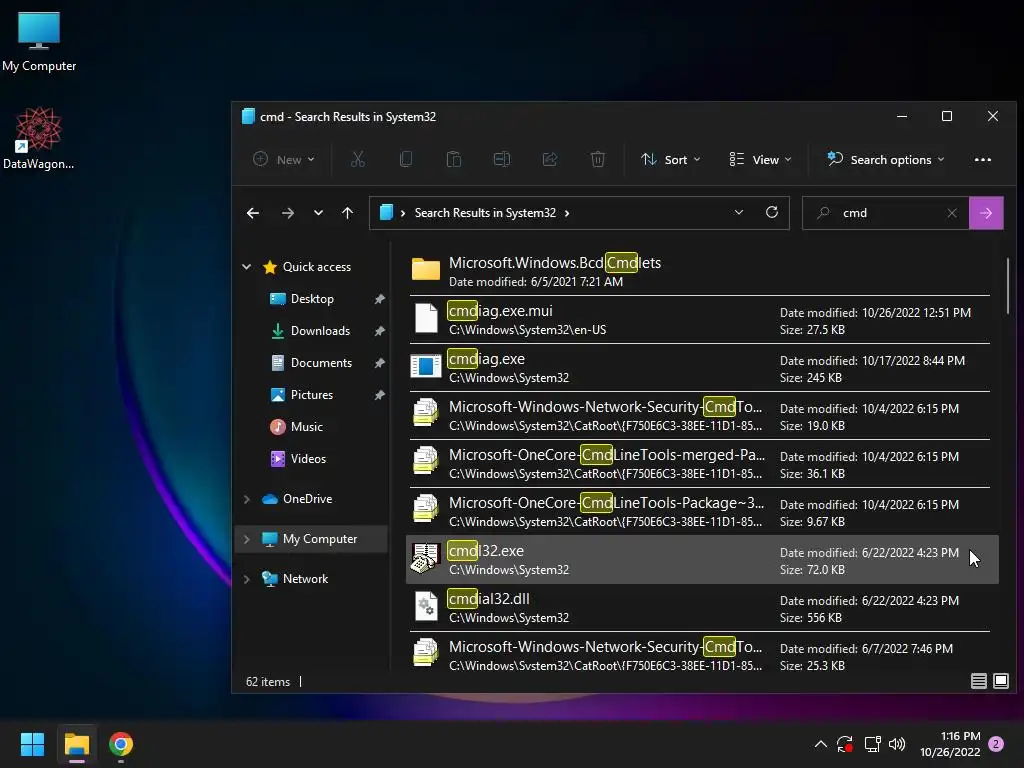Switch to large thumbnails view icon
This screenshot has width=1024, height=768.
coord(1000,682)
